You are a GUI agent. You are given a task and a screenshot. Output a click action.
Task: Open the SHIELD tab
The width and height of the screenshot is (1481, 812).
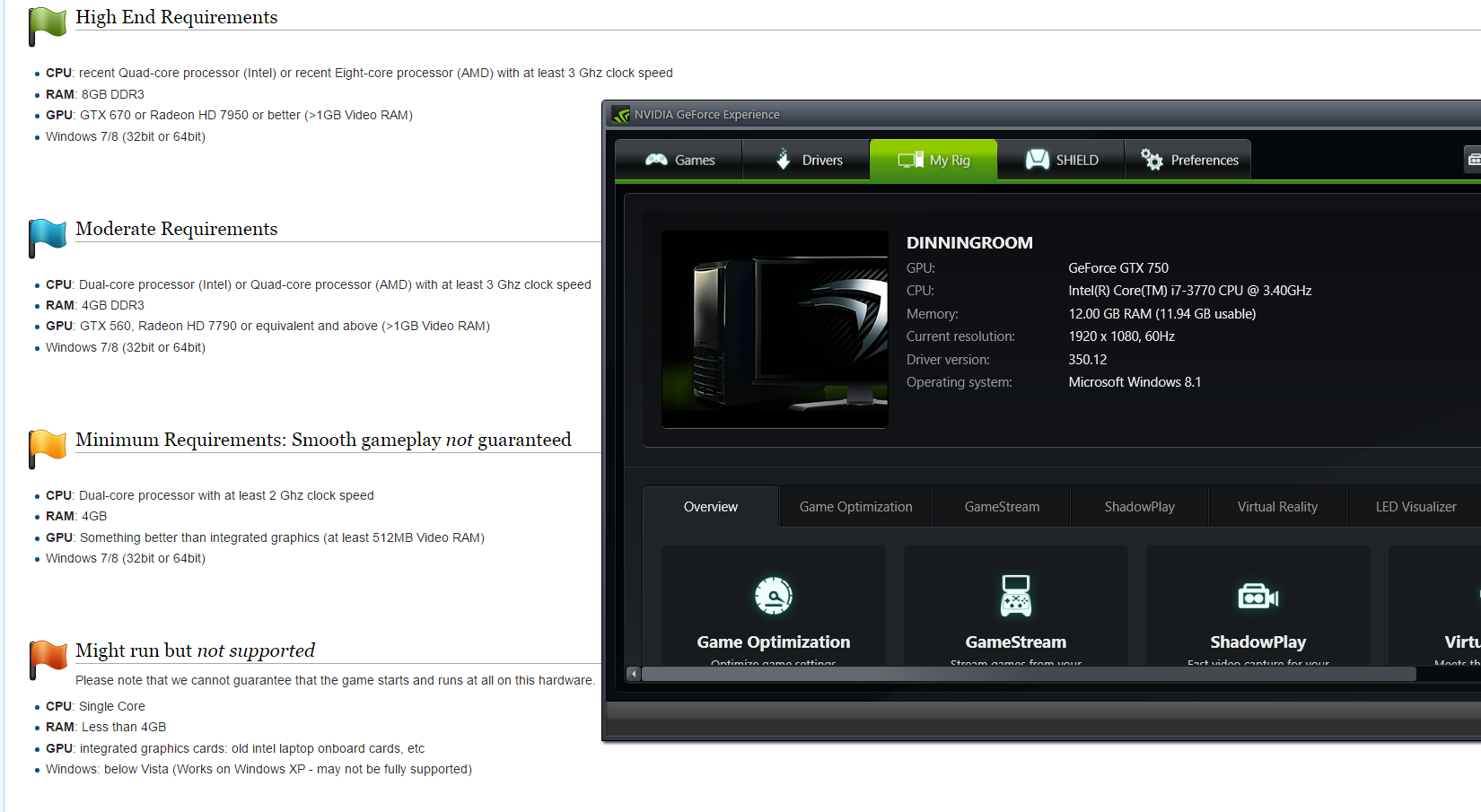[x=1061, y=160]
